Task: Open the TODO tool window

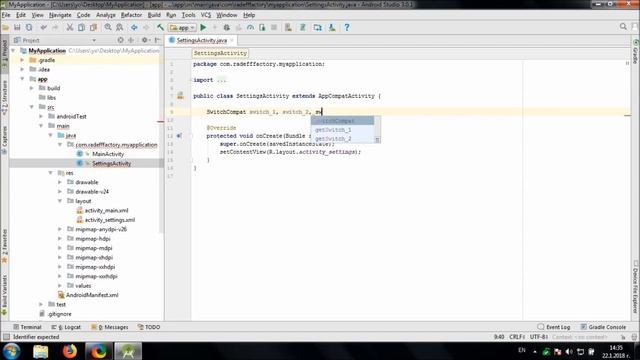Action: [149, 327]
